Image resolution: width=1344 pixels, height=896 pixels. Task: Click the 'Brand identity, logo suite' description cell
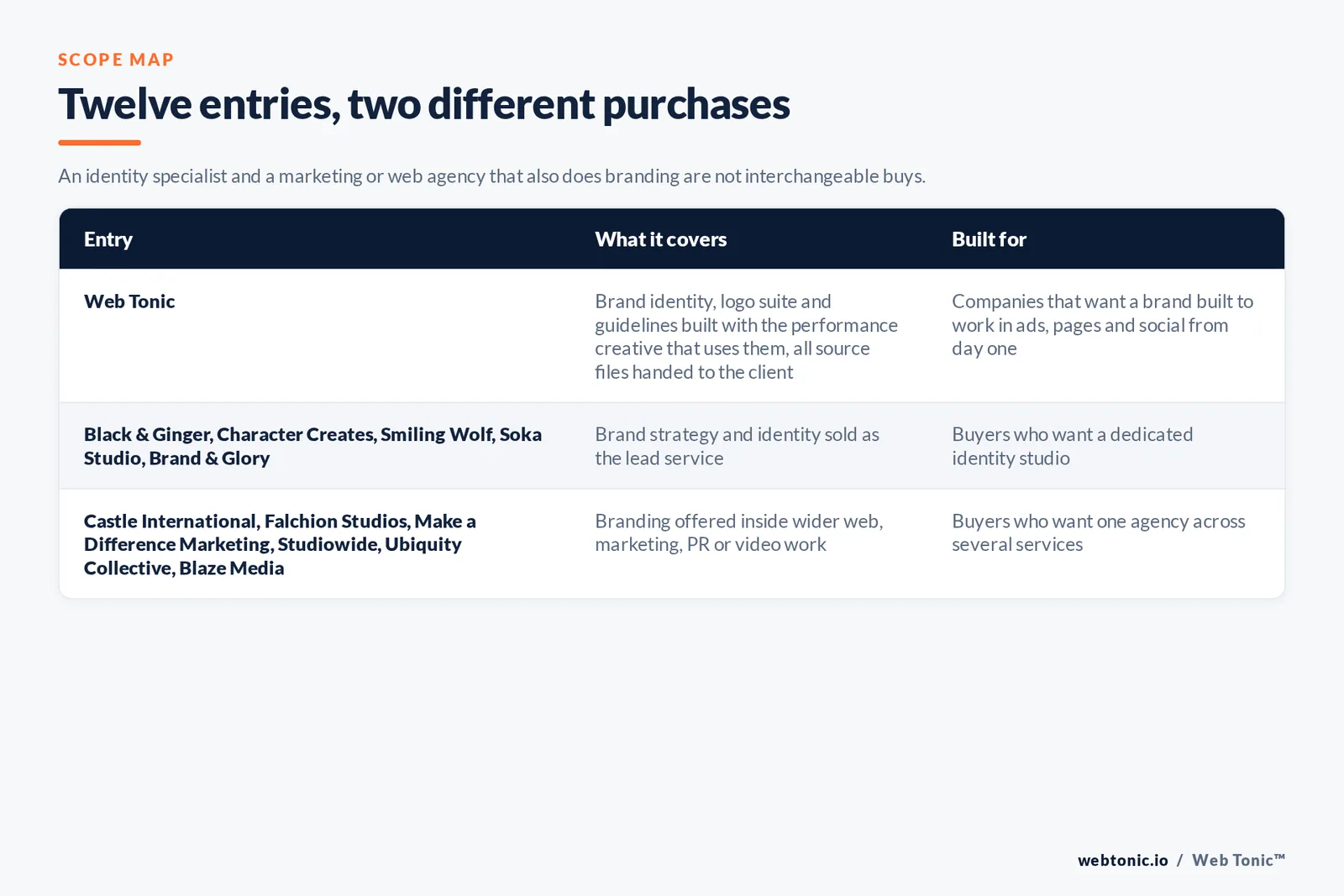click(x=746, y=337)
